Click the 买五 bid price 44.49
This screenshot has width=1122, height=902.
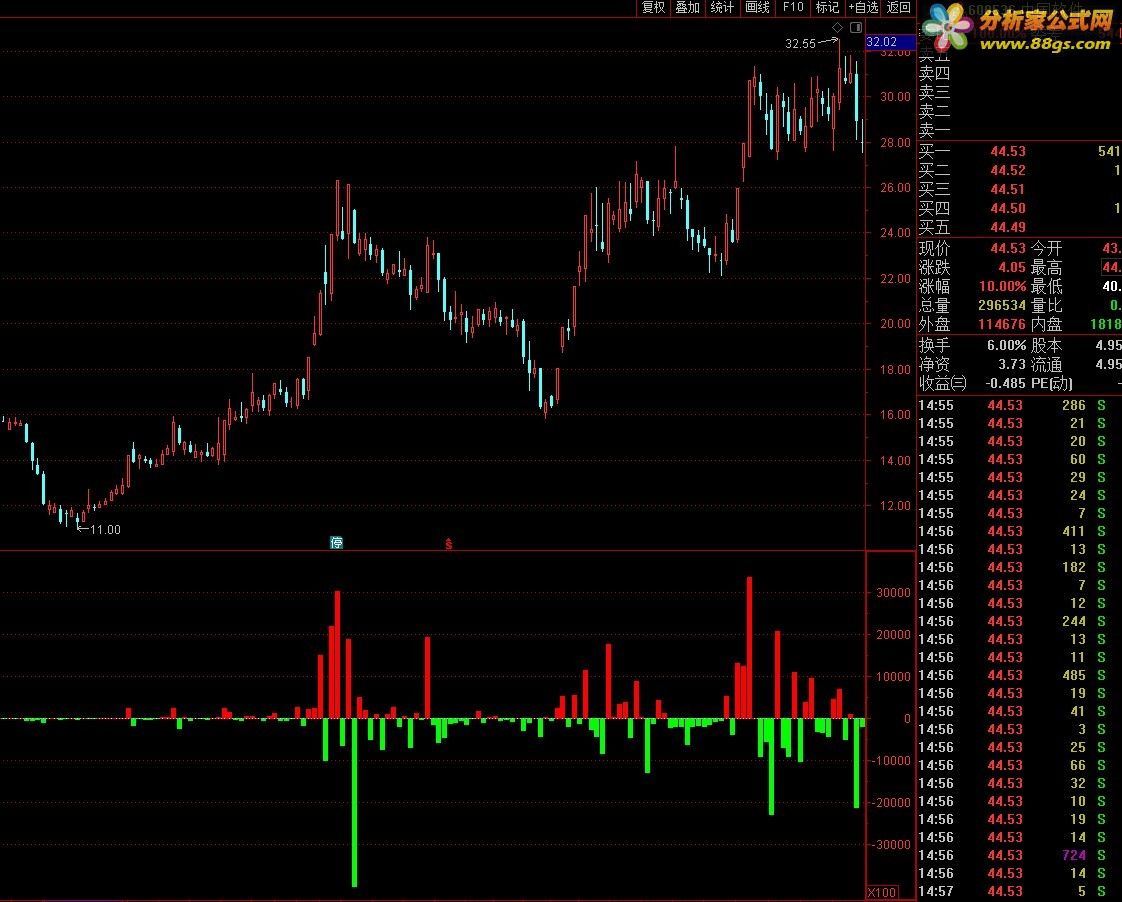(1008, 227)
